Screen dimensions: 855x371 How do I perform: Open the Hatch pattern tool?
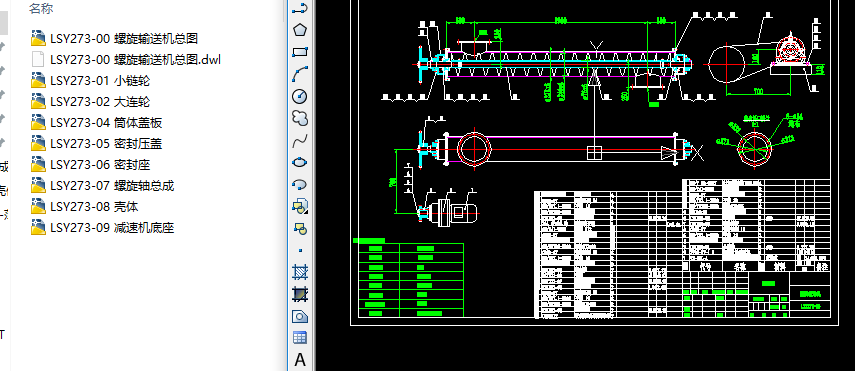300,272
